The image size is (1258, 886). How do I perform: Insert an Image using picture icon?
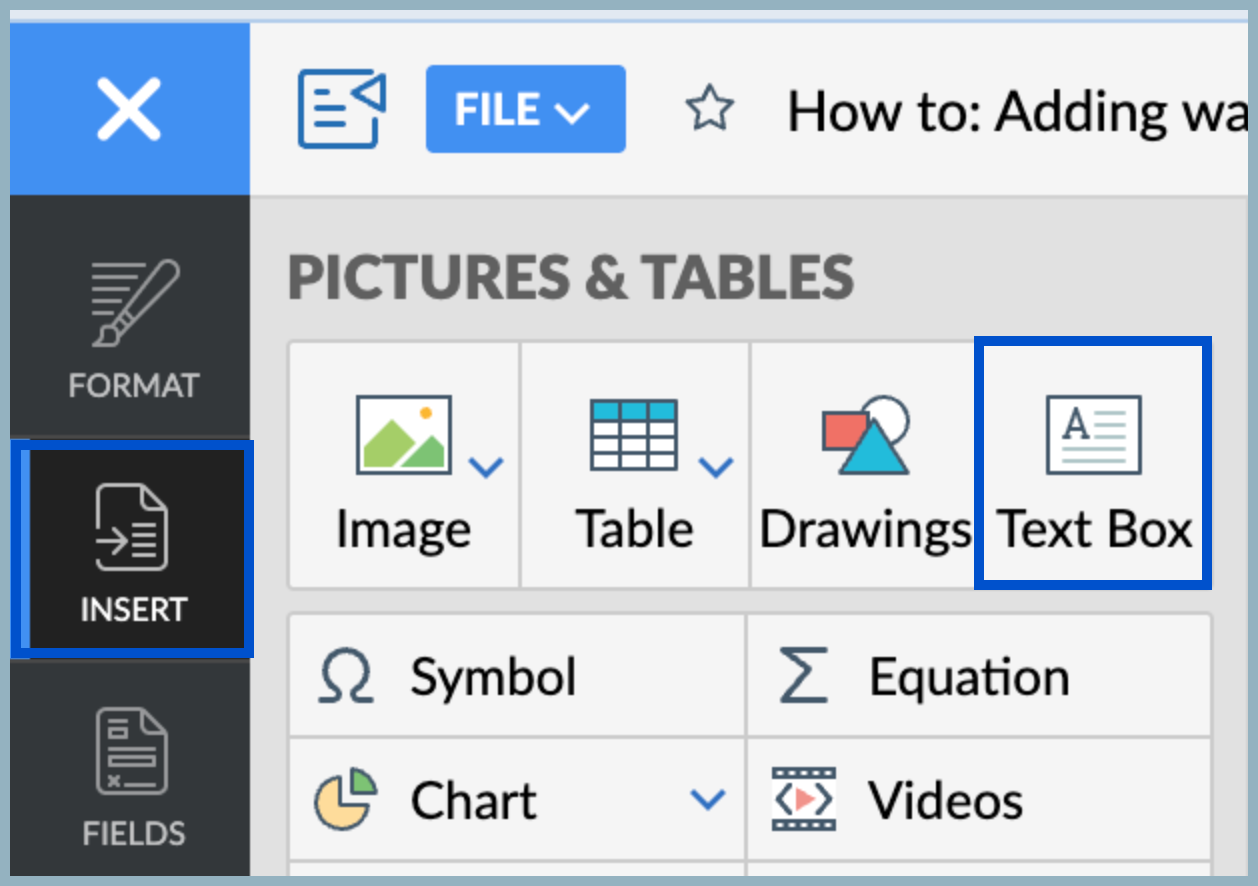pyautogui.click(x=403, y=435)
